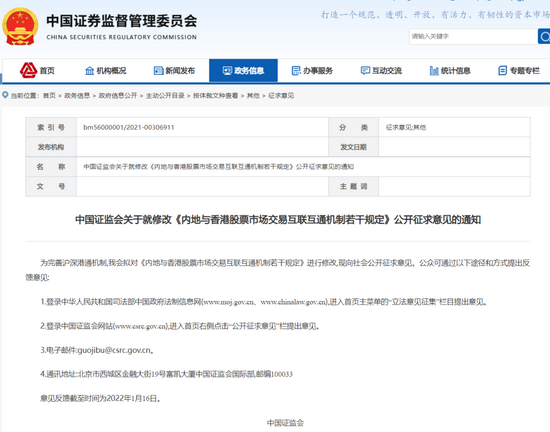Click the form icon beside 办事服务
The height and width of the screenshot is (432, 550).
(296, 71)
